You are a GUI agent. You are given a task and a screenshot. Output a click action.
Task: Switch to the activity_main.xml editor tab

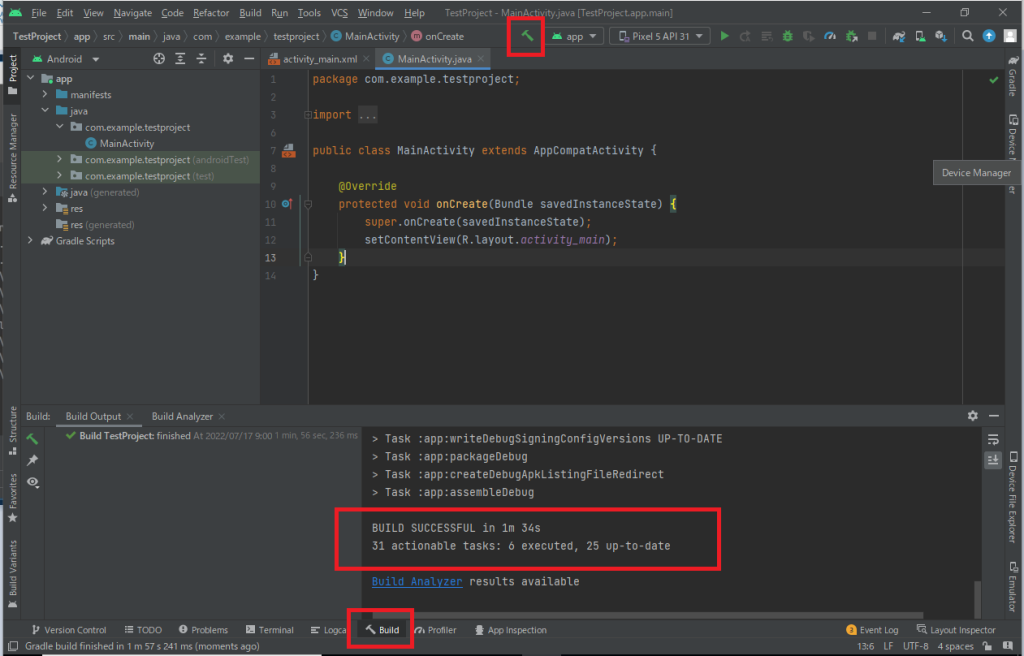(319, 60)
